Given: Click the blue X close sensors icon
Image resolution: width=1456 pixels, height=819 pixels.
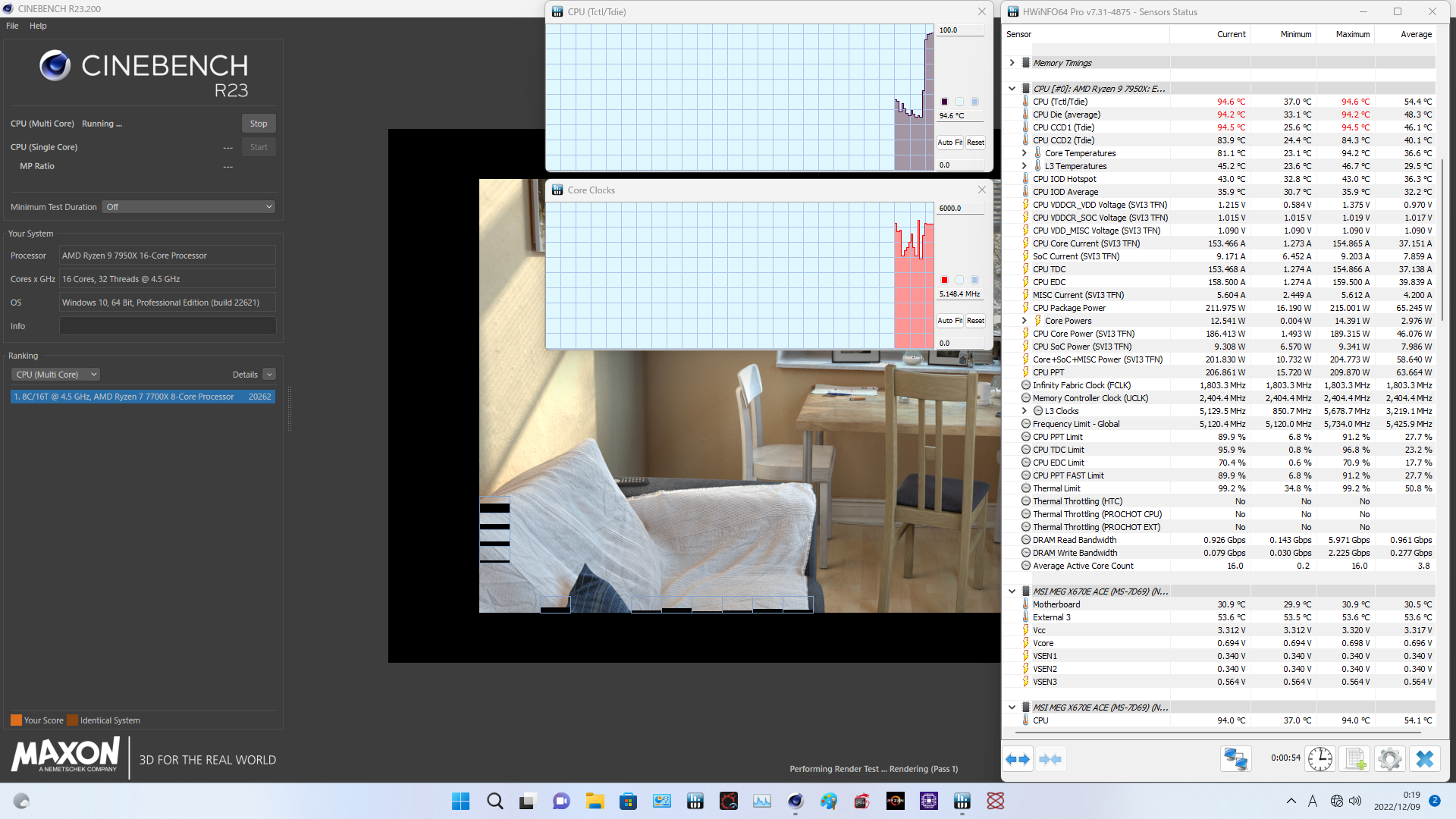Looking at the screenshot, I should (1425, 759).
